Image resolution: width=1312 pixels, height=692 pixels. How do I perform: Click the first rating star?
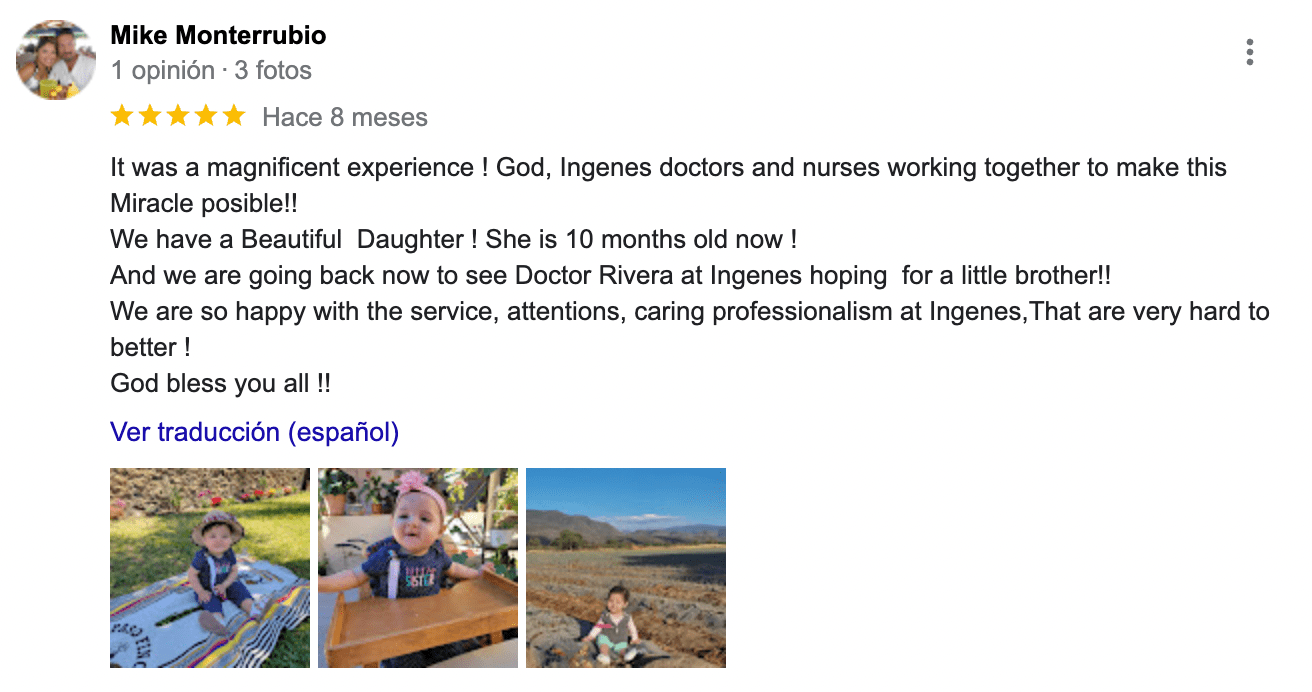click(122, 116)
